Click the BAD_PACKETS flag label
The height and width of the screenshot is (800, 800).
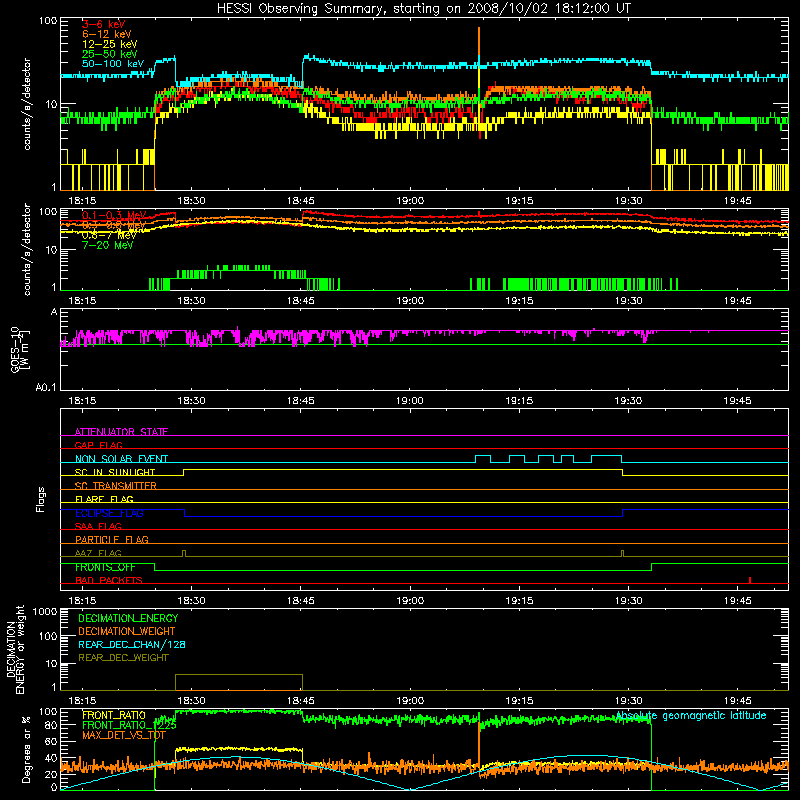coord(109,580)
